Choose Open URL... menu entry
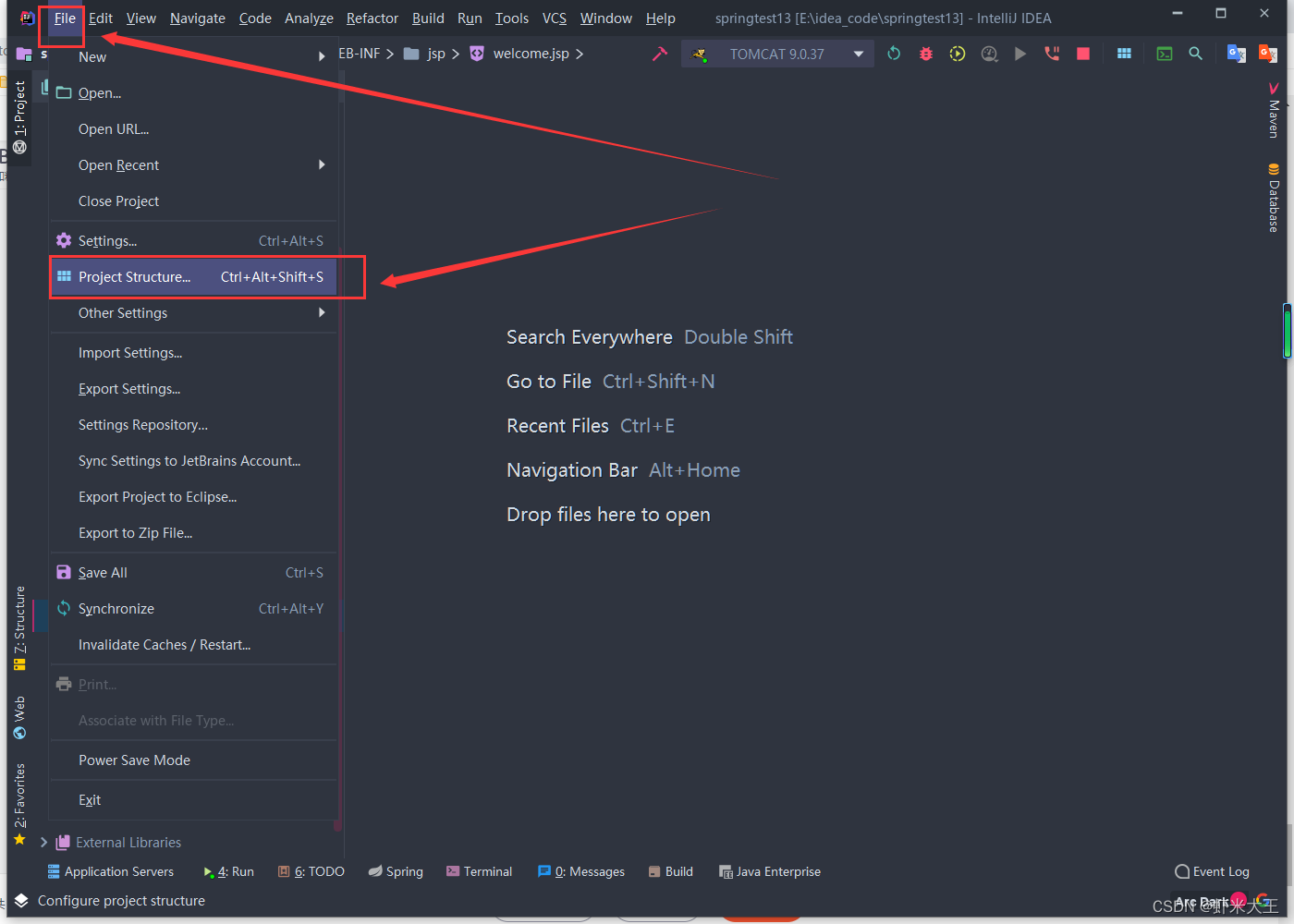 tap(194, 128)
